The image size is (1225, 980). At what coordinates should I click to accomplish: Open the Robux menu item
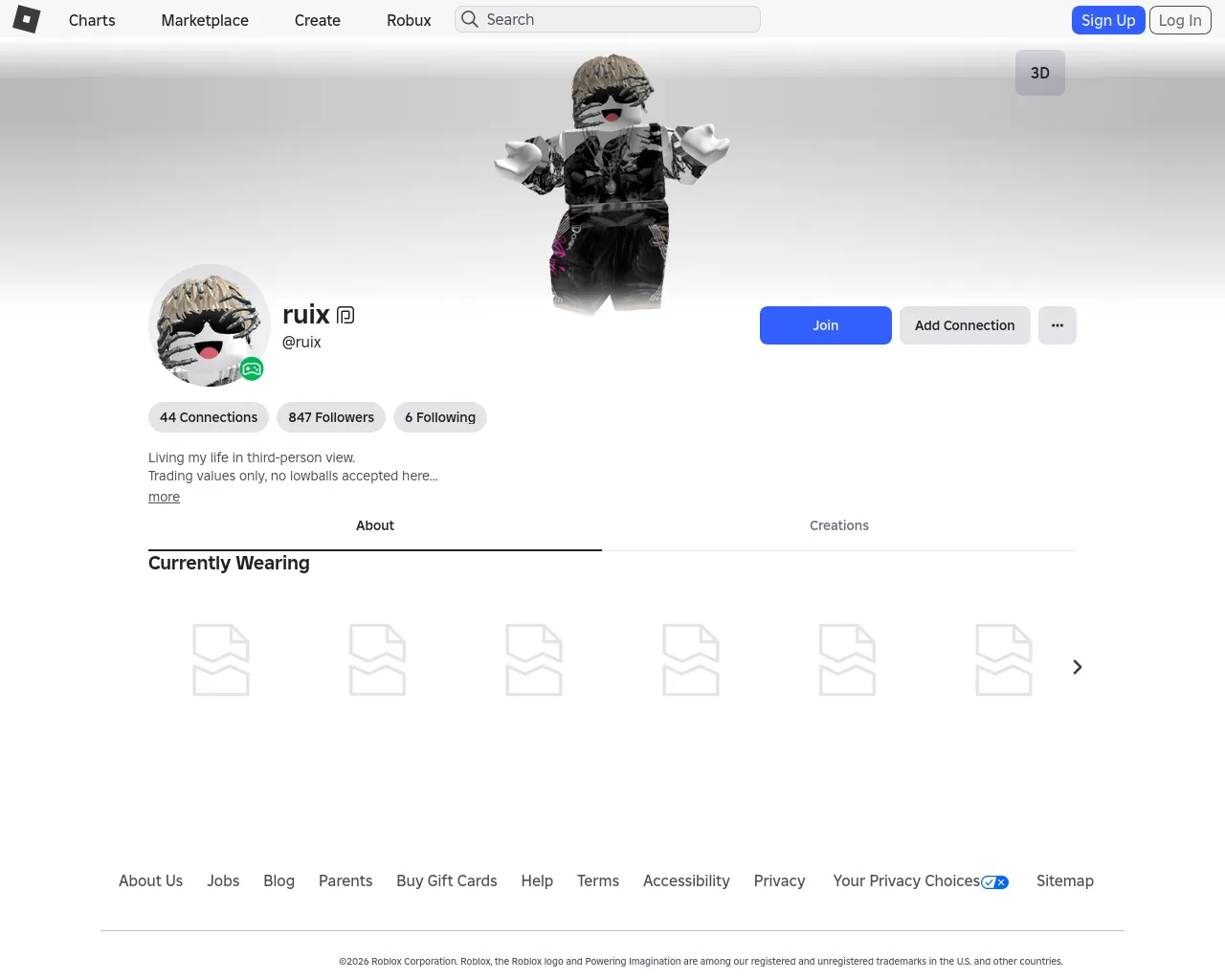(409, 20)
